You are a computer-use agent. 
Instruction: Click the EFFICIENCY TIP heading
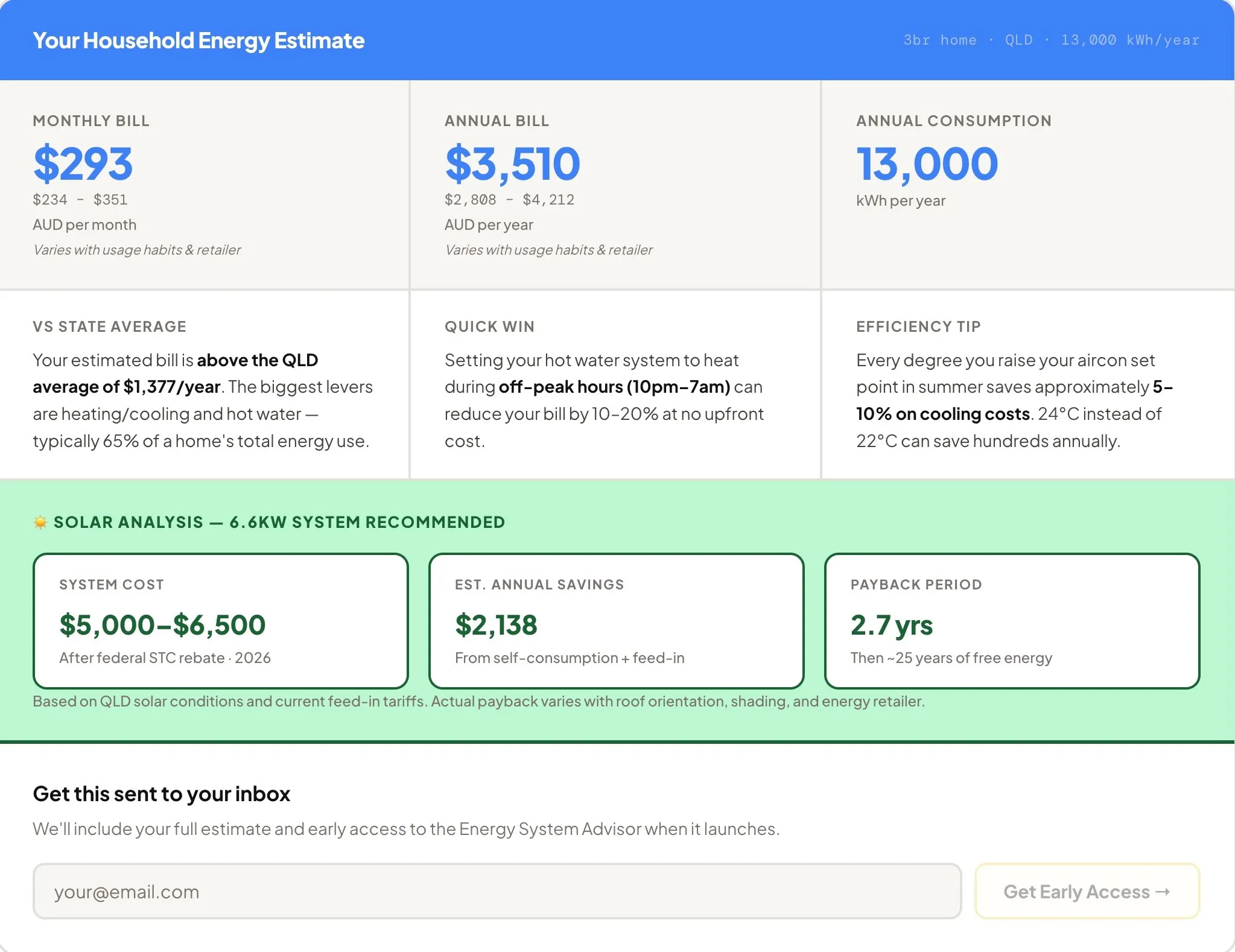pyautogui.click(x=918, y=326)
